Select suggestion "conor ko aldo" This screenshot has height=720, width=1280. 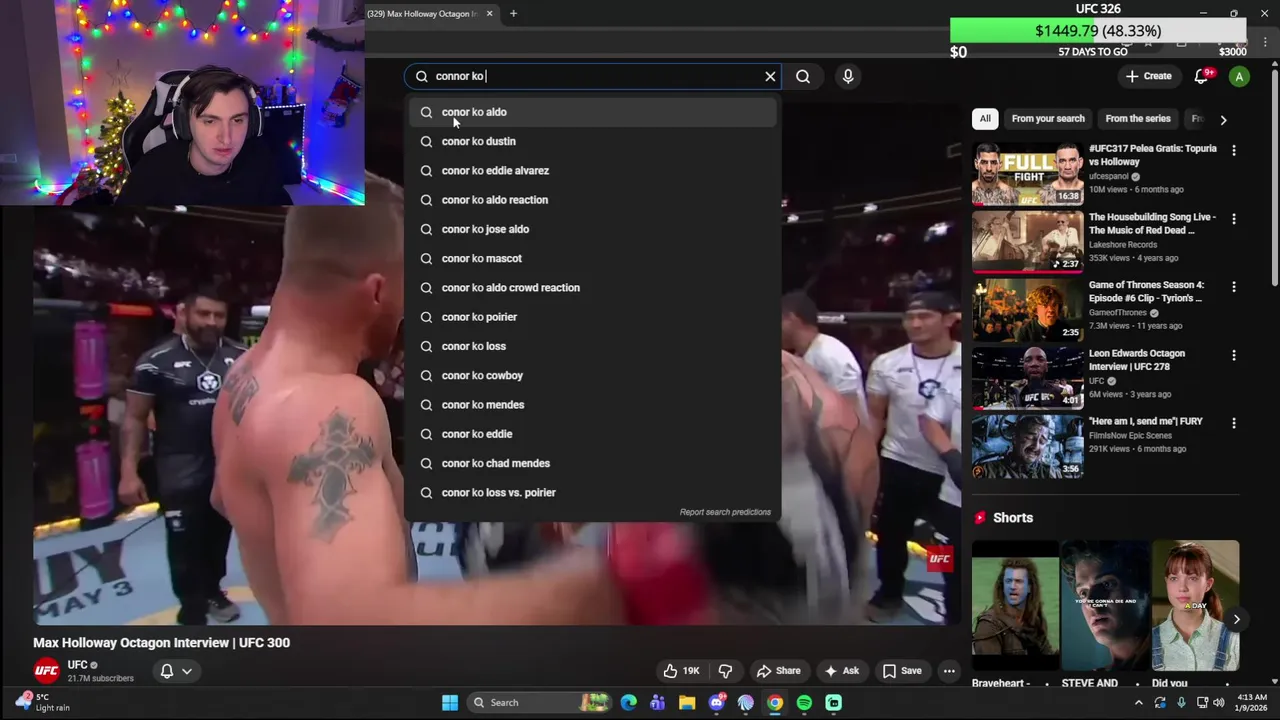(x=592, y=112)
